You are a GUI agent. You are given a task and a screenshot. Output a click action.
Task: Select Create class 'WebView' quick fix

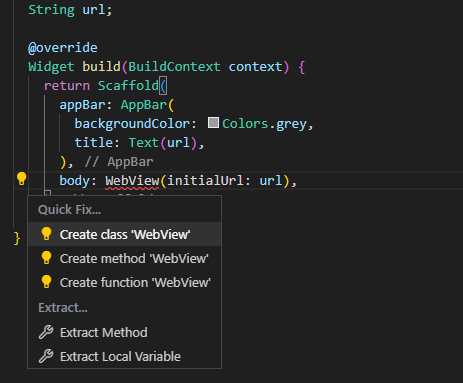124,234
